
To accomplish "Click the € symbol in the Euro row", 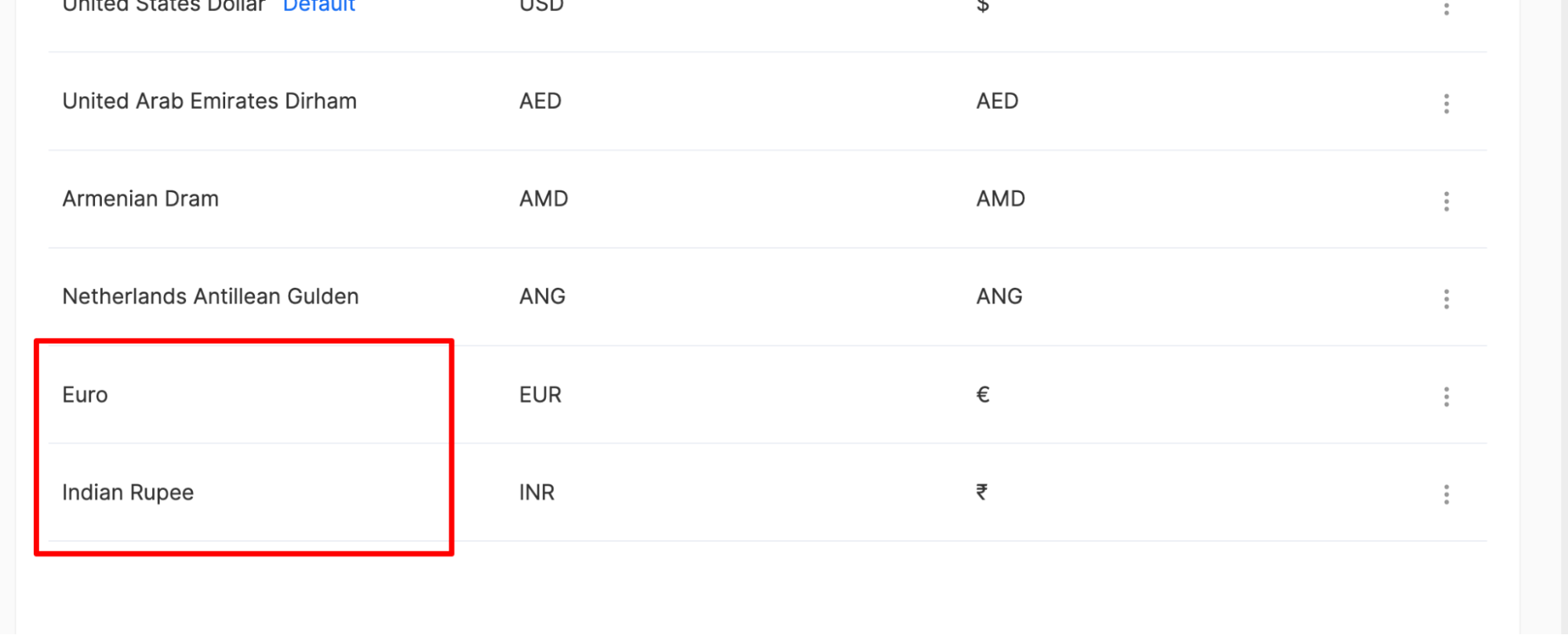I will 983,394.
